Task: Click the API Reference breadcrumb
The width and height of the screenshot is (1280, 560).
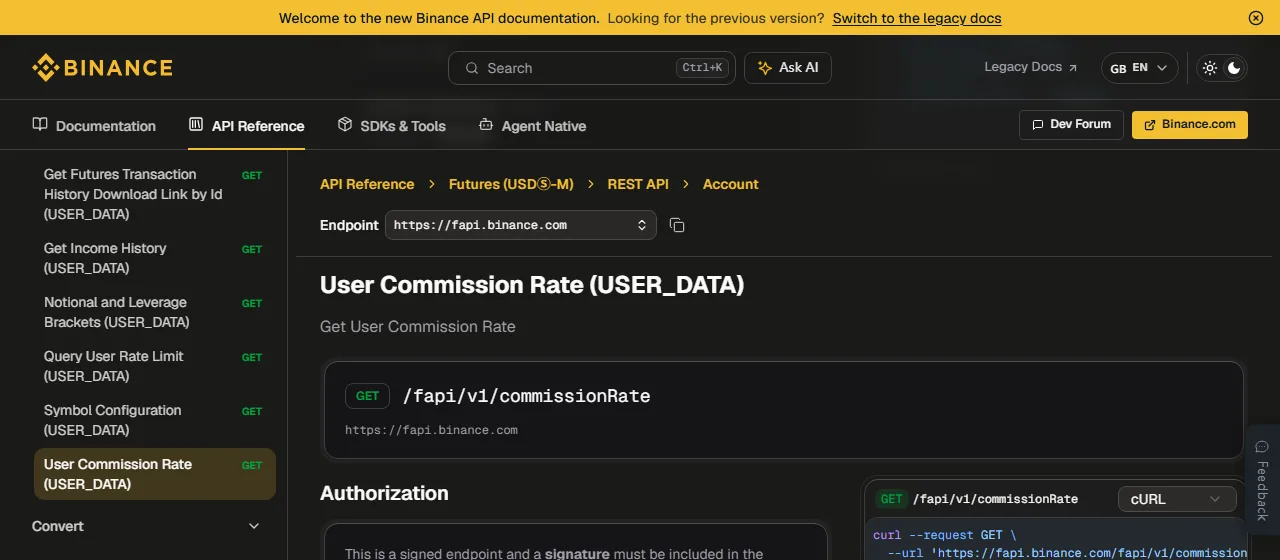Action: [367, 184]
